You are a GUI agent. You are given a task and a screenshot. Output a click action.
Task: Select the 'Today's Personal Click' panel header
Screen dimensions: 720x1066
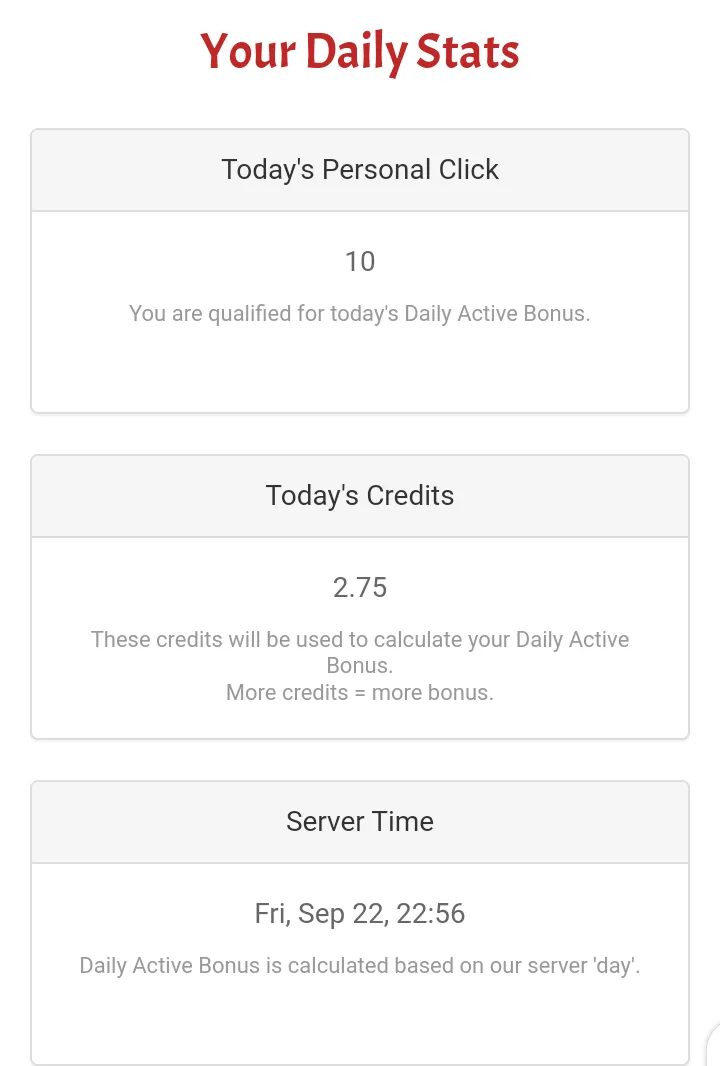[x=360, y=170]
